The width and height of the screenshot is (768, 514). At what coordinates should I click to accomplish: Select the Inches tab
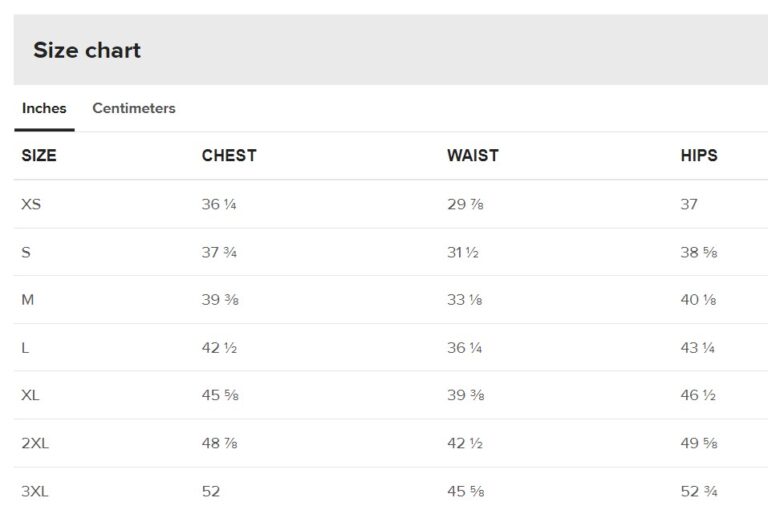point(44,108)
